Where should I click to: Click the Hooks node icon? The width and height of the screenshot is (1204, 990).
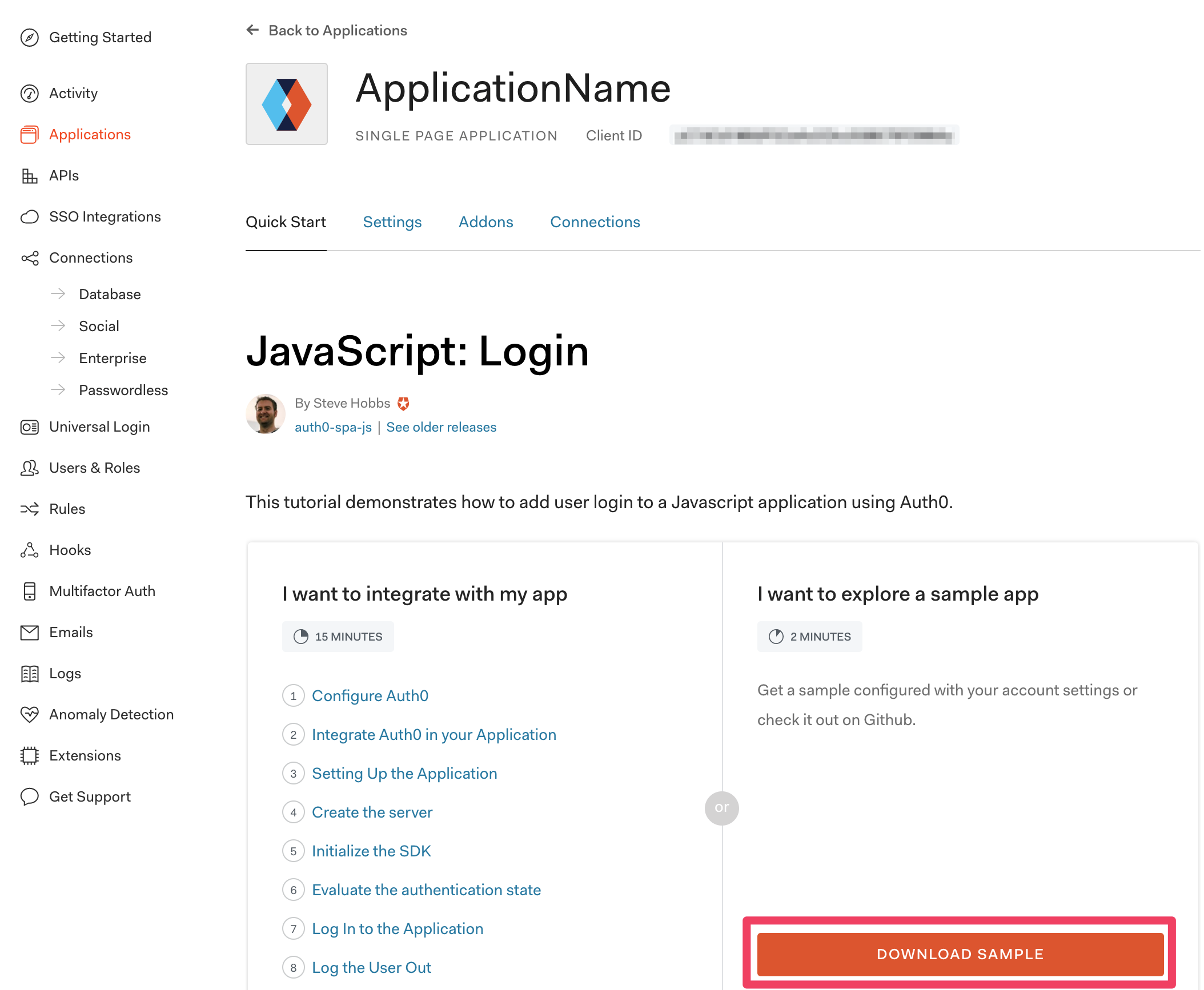(29, 550)
